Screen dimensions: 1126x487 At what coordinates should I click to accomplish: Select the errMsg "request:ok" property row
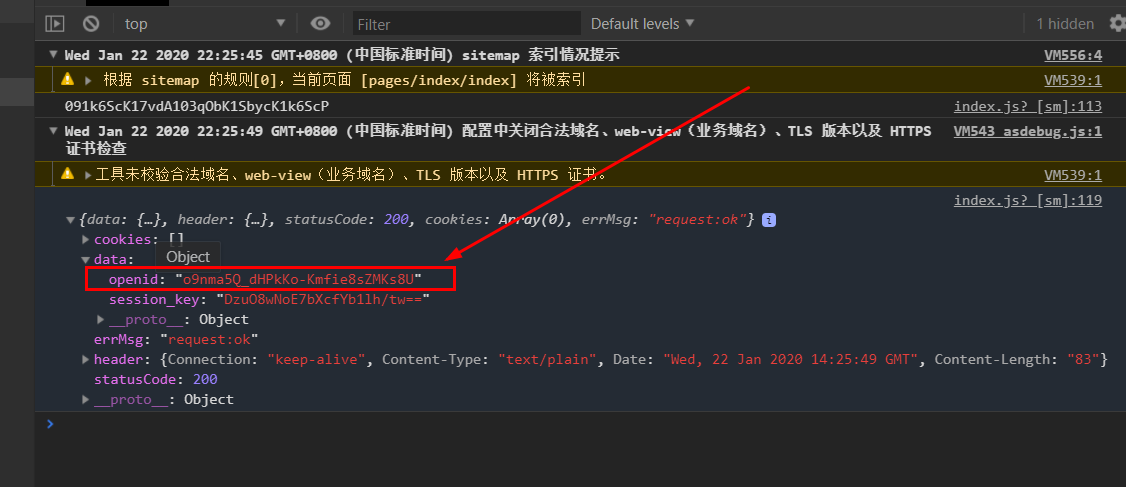point(176,339)
